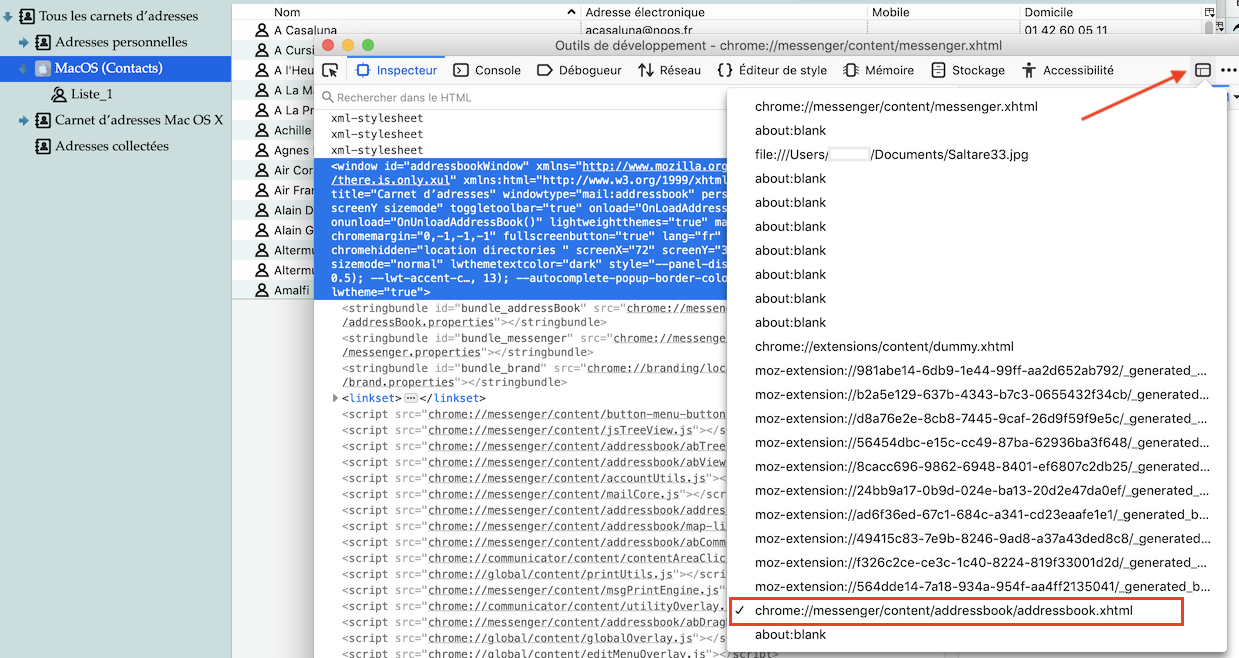Collapse the MacOS (Contacts) address book
The image size is (1239, 658).
click(24, 69)
